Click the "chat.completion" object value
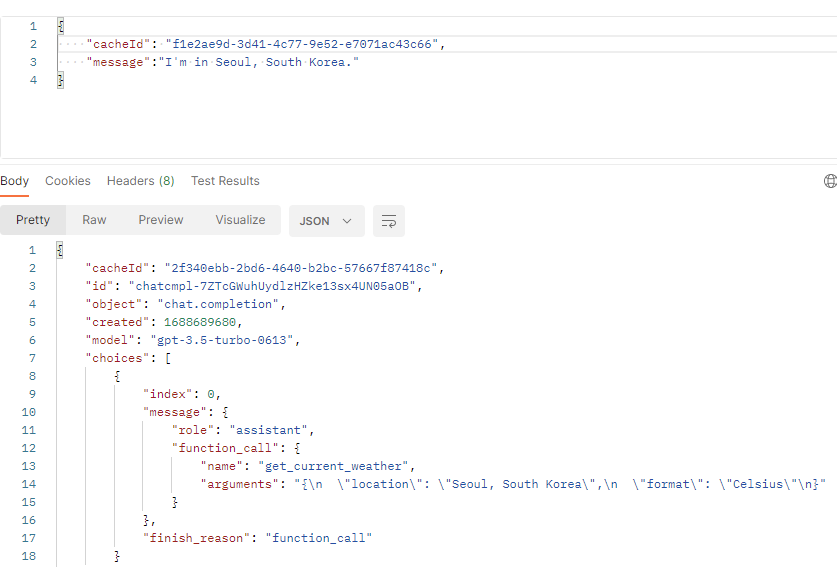The image size is (837, 567). coord(218,304)
